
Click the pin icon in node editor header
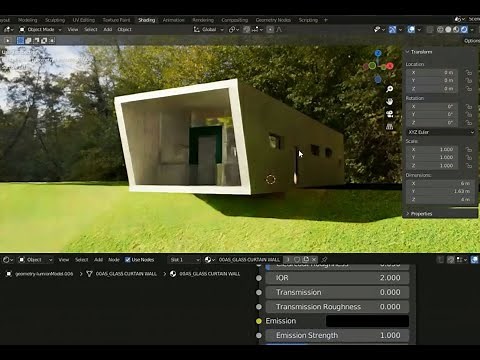tap(324, 260)
